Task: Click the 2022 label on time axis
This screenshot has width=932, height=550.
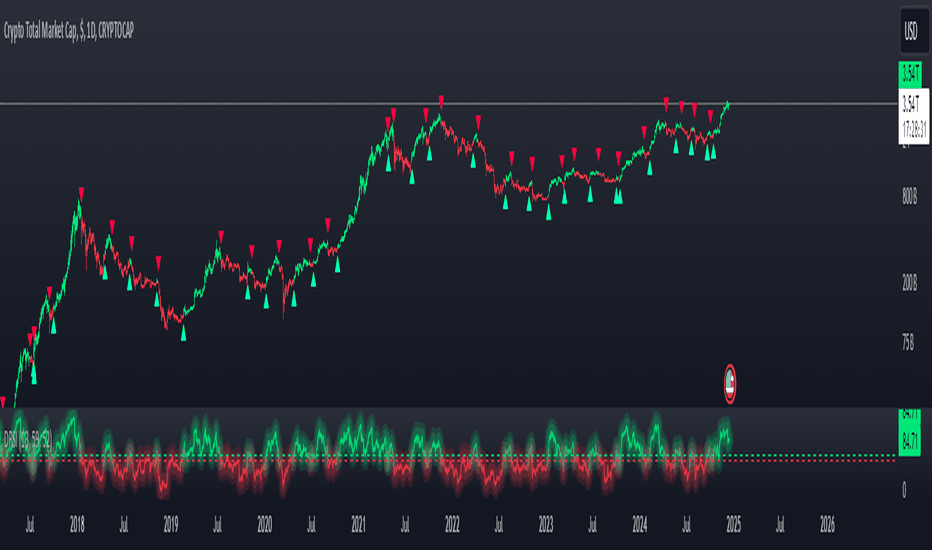Action: 452,524
